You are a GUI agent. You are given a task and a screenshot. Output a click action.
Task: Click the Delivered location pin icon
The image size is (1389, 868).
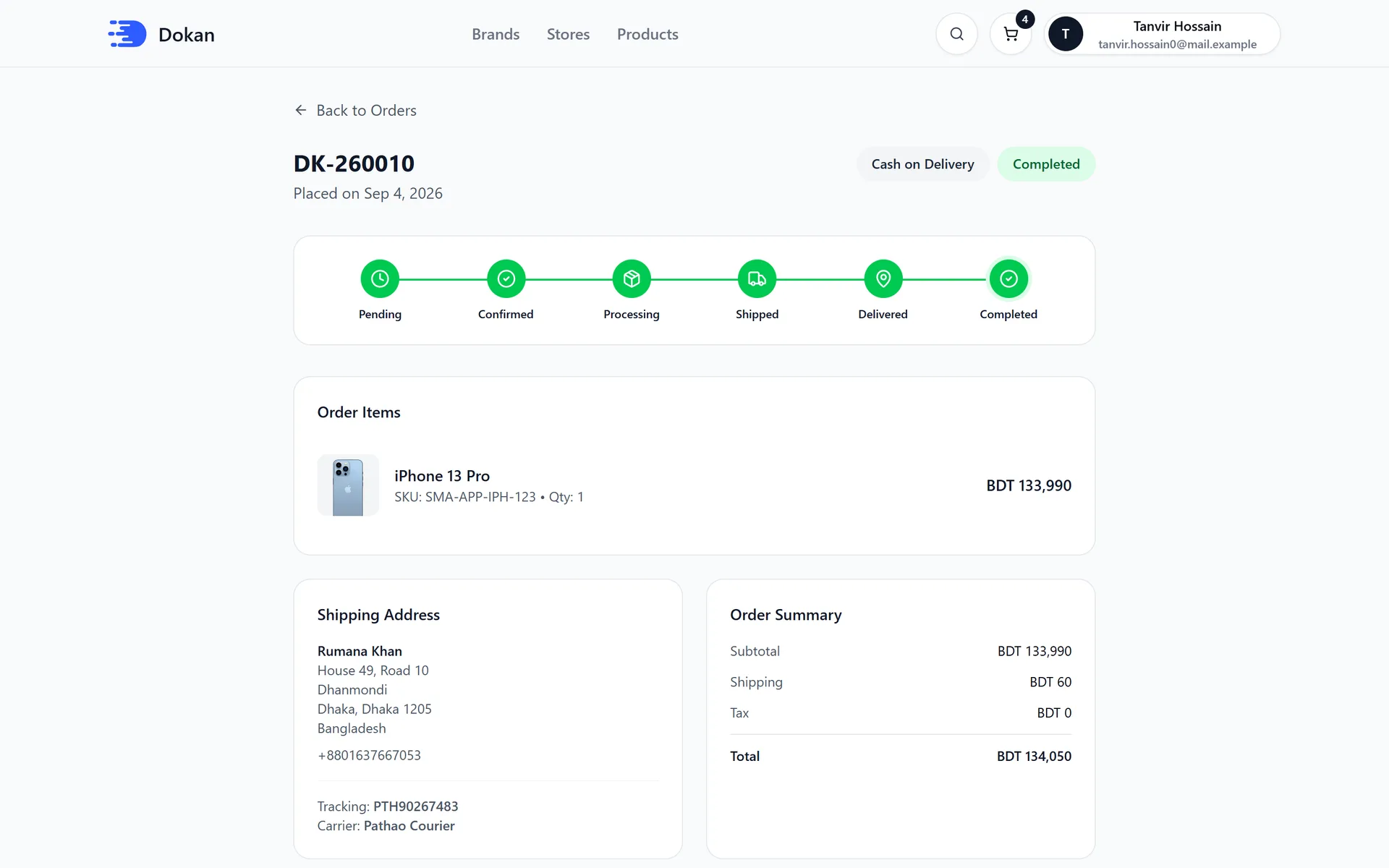pos(883,278)
